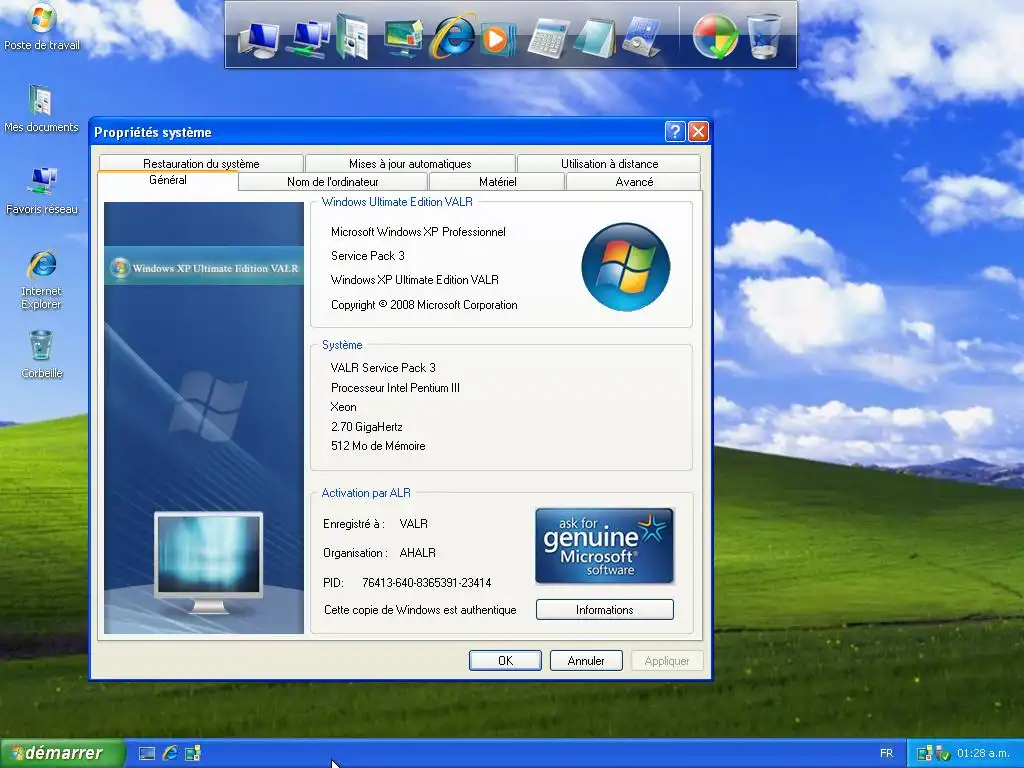
Task: Click the PID number 76413-640-8365391-23414
Action: click(426, 583)
